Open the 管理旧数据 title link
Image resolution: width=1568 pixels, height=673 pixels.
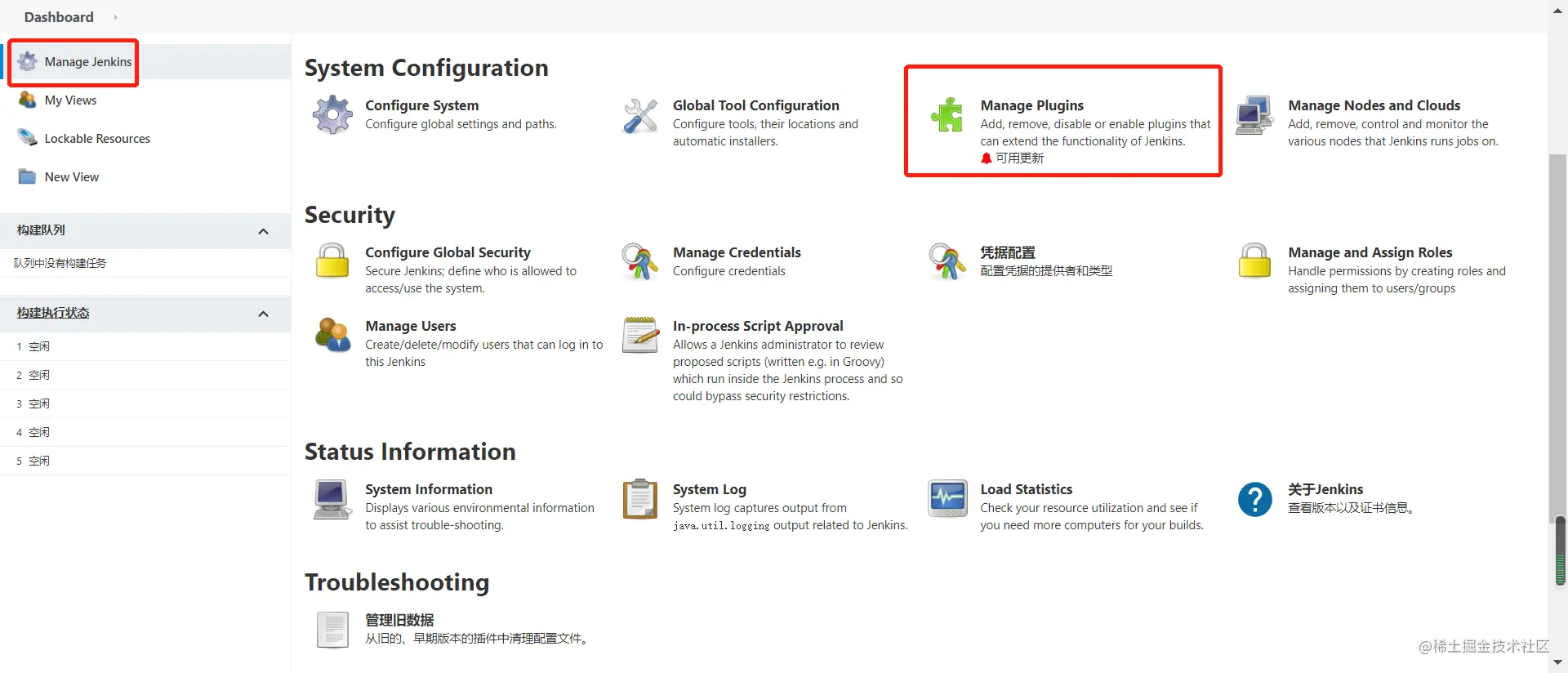coord(399,620)
